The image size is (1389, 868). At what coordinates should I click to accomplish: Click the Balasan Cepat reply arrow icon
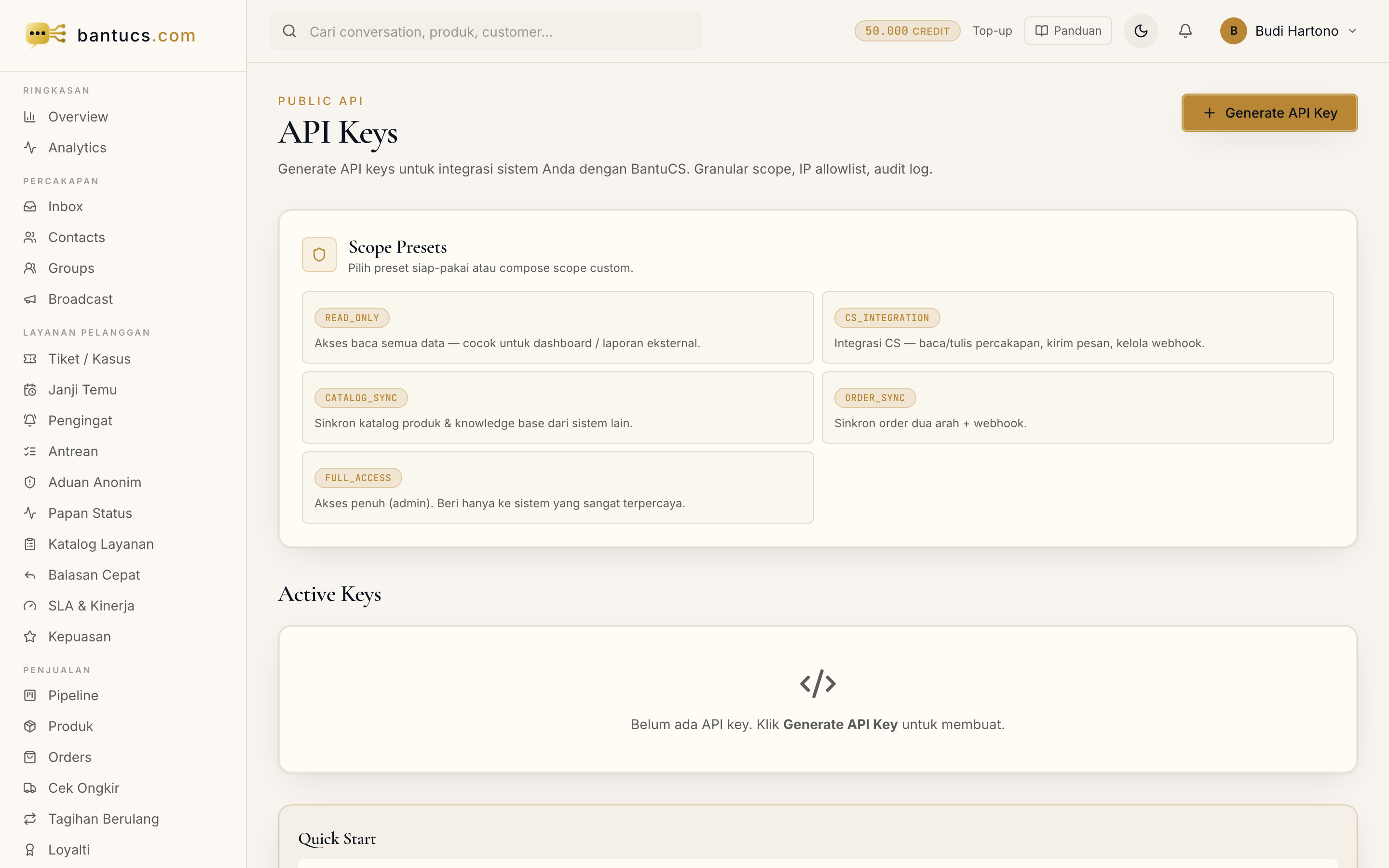(30, 575)
